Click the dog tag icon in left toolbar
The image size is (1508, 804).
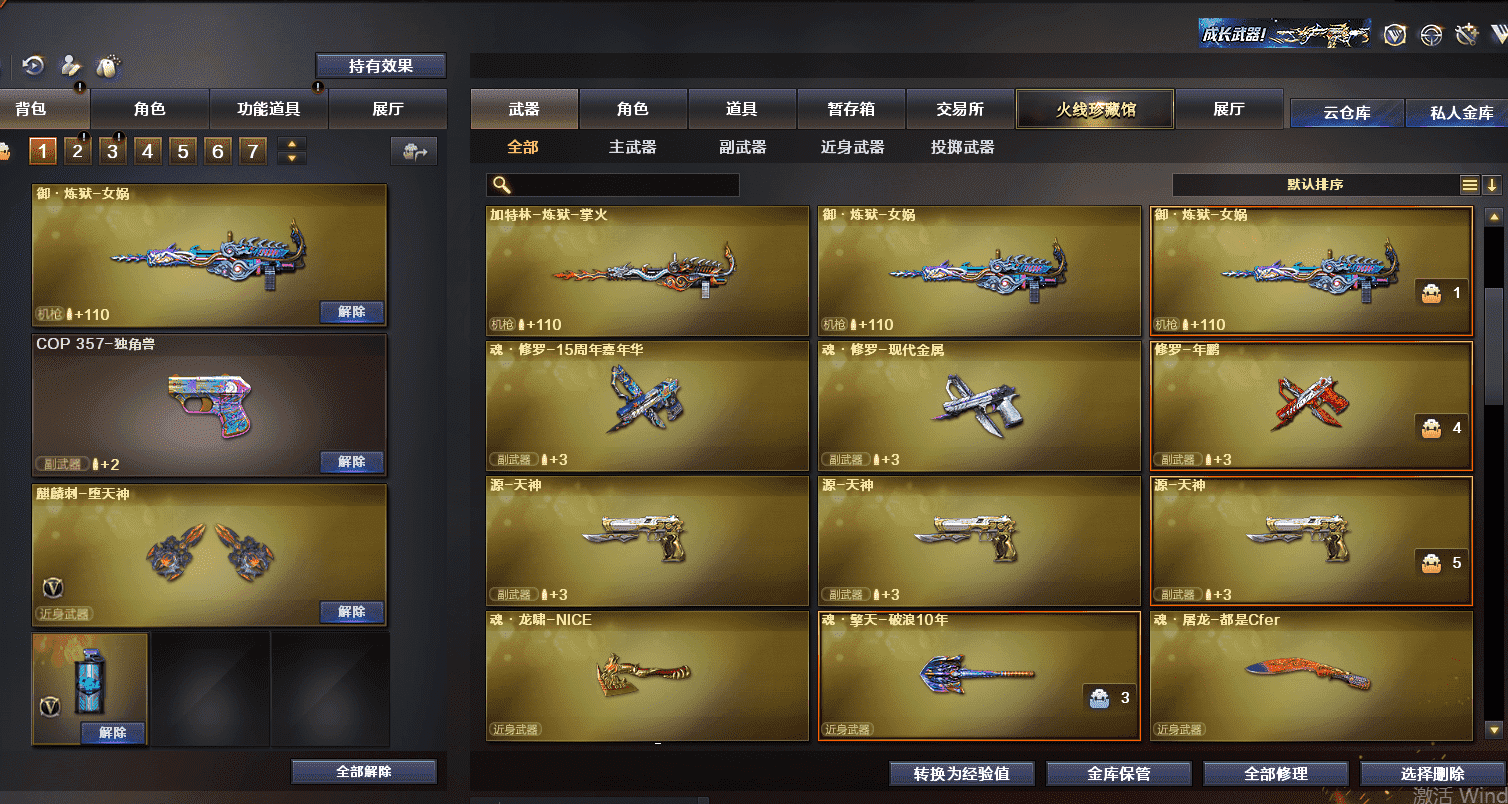[x=107, y=66]
